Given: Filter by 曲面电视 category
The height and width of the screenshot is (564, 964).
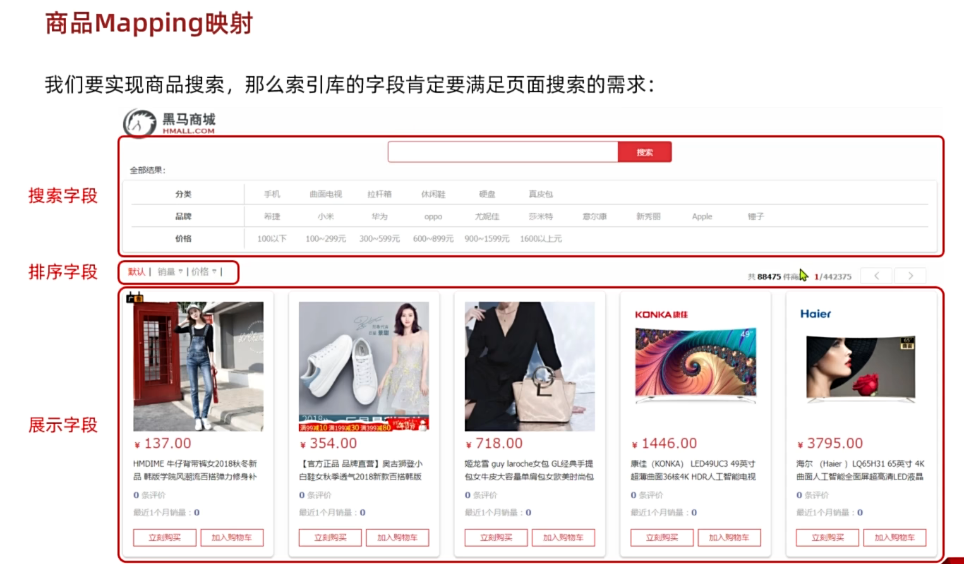Looking at the screenshot, I should tap(325, 194).
